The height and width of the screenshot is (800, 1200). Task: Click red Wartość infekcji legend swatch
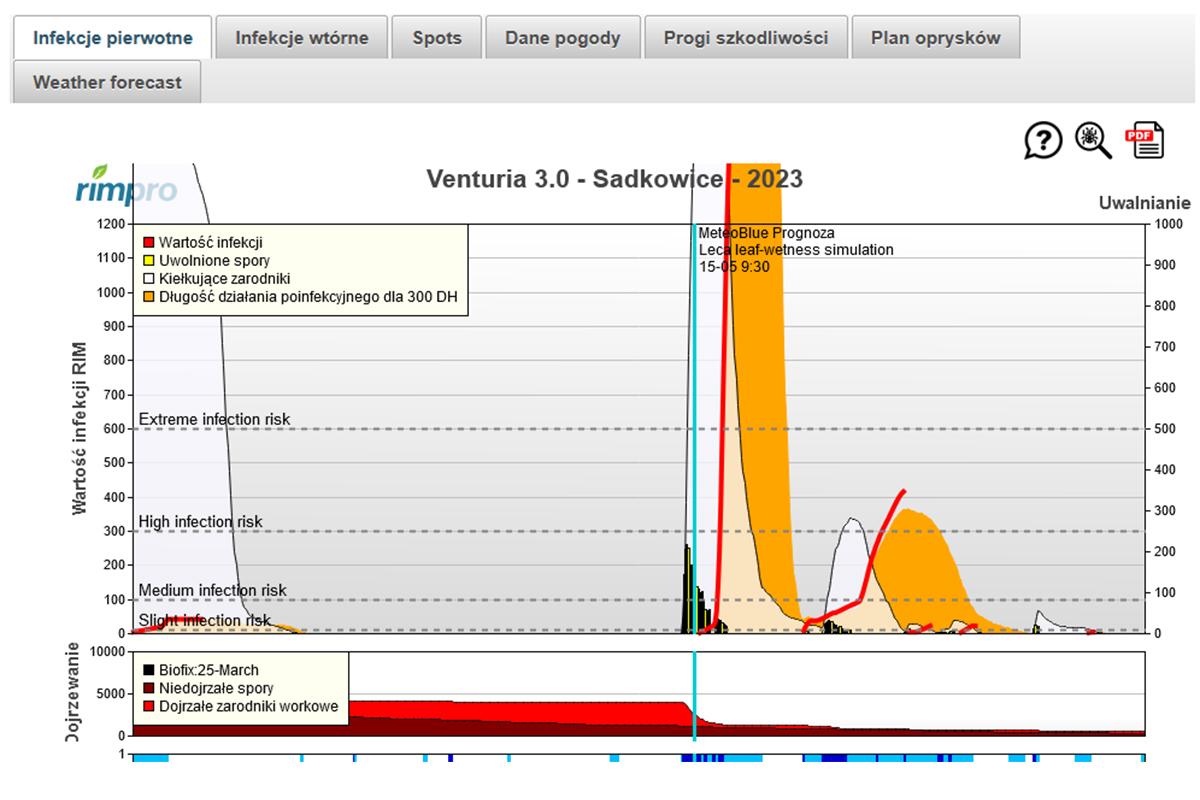[x=148, y=242]
